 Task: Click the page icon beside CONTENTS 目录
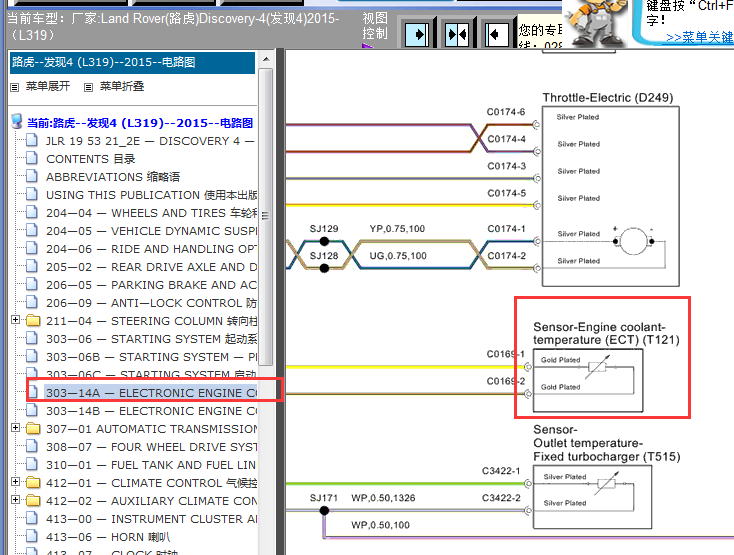click(32, 158)
